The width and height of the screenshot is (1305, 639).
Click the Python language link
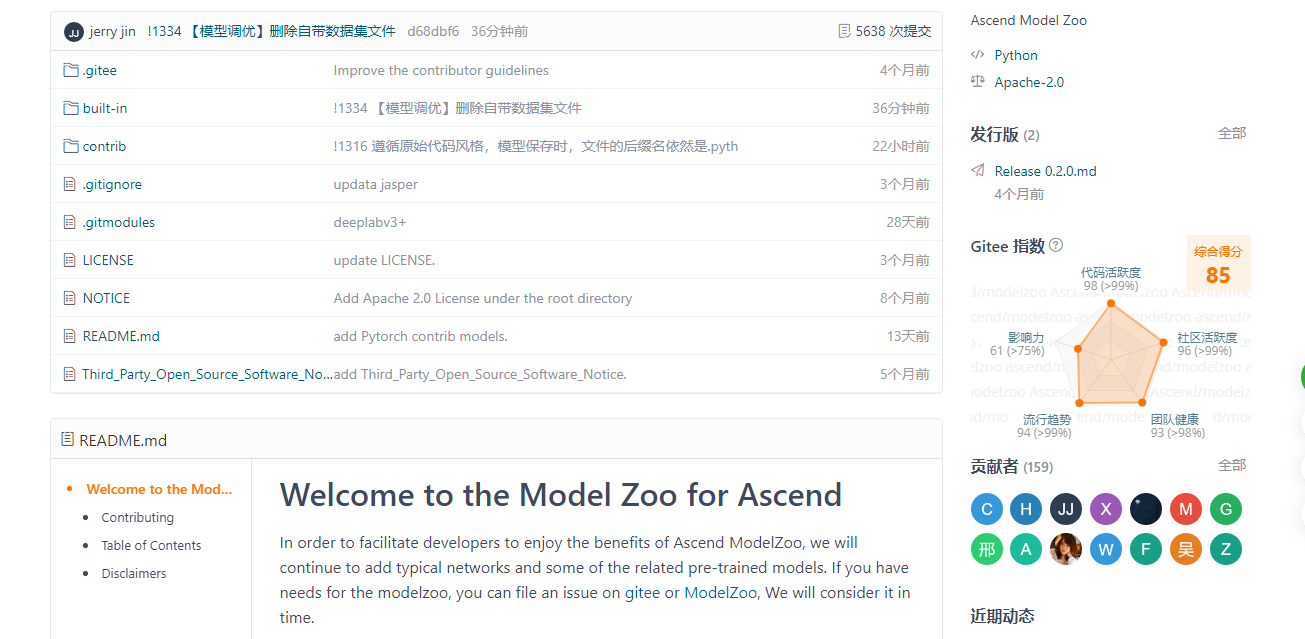[1016, 55]
